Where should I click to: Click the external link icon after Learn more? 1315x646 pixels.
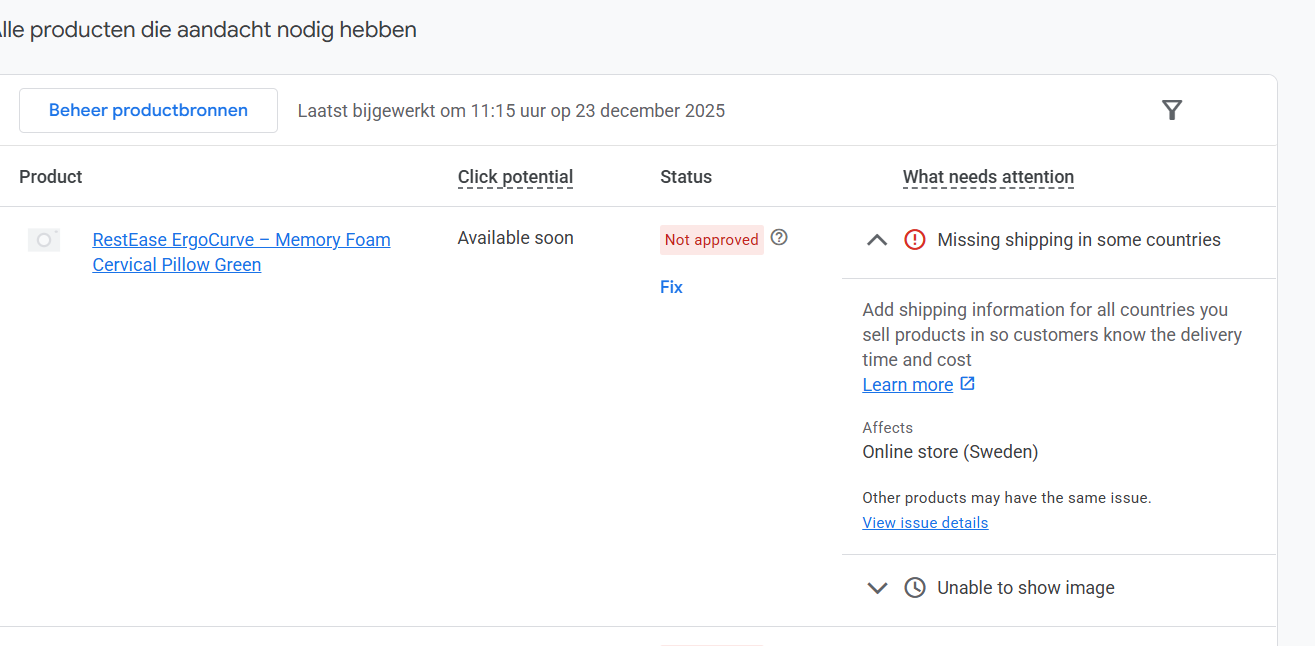(x=967, y=384)
